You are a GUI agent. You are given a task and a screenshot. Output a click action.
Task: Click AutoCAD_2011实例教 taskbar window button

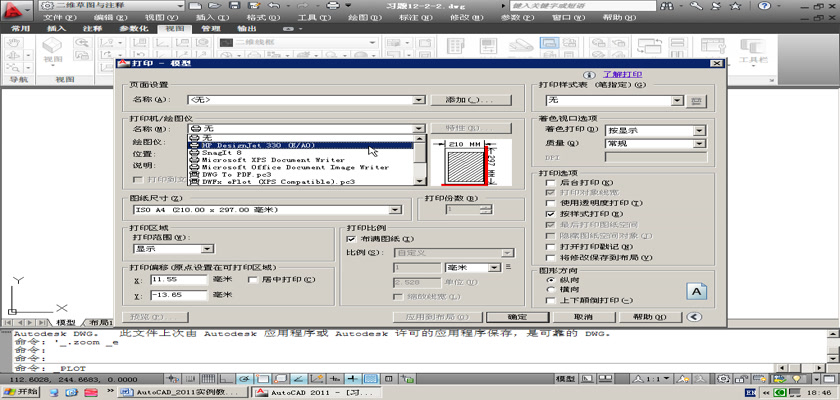184,393
